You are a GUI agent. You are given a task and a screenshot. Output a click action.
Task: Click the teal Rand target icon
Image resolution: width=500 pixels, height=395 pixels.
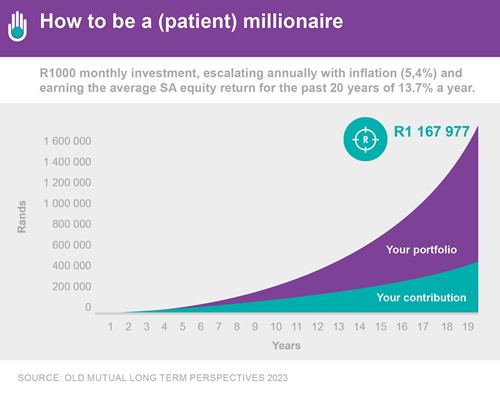click(x=365, y=139)
